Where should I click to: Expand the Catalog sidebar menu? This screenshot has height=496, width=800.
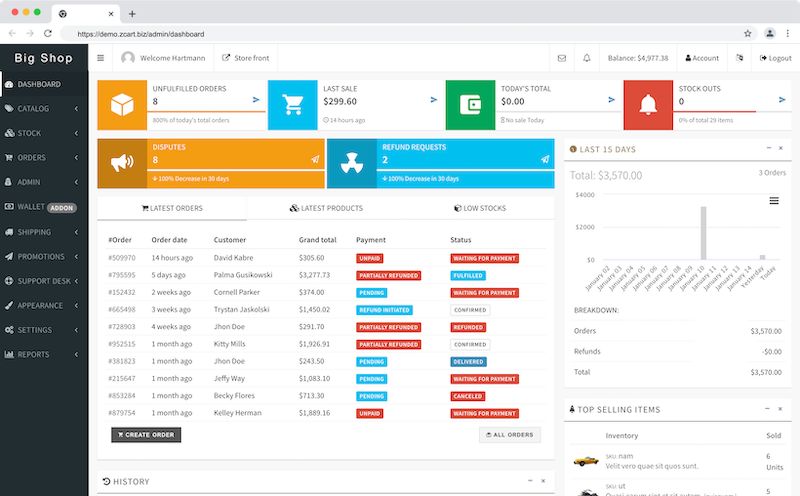click(x=44, y=109)
